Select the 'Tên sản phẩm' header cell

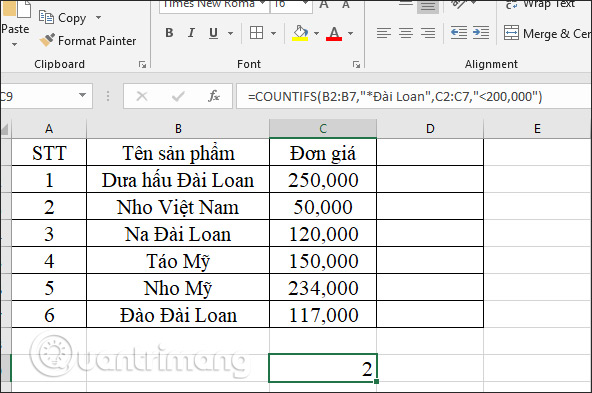[x=178, y=153]
